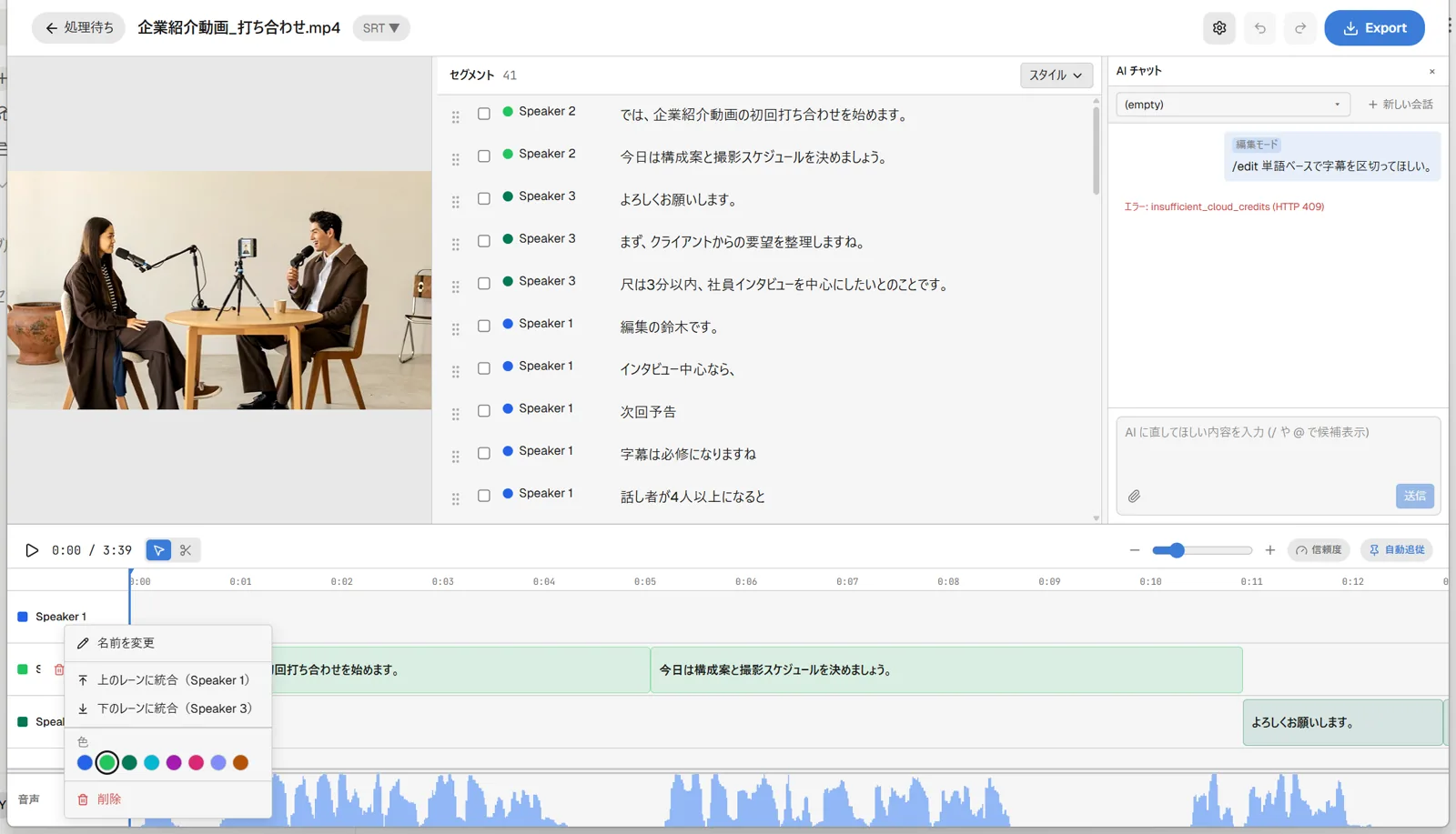Click the zoom out minus icon
The image size is (1456, 834).
pyautogui.click(x=1135, y=550)
